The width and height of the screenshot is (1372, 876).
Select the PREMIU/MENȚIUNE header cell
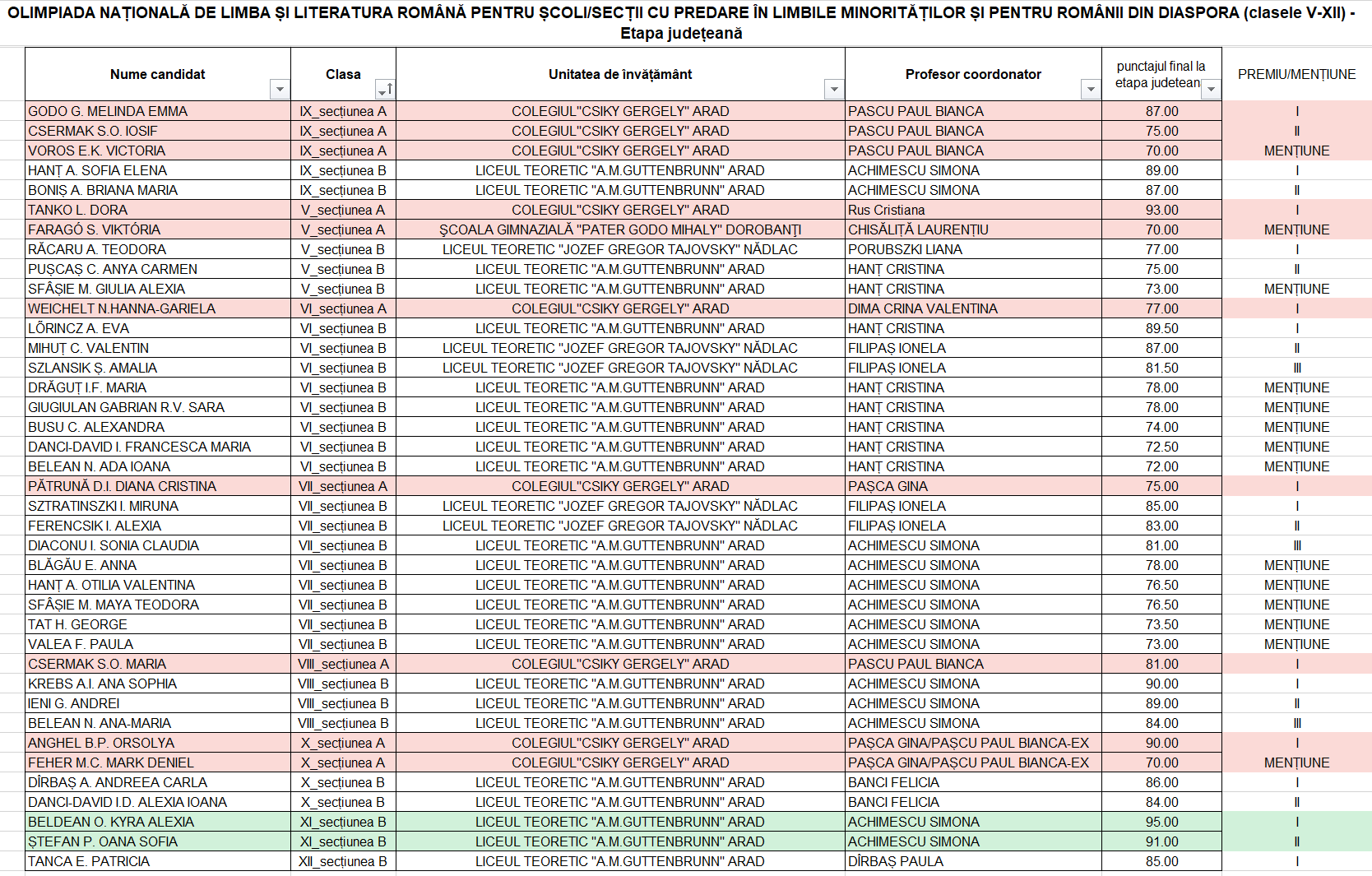pos(1296,75)
